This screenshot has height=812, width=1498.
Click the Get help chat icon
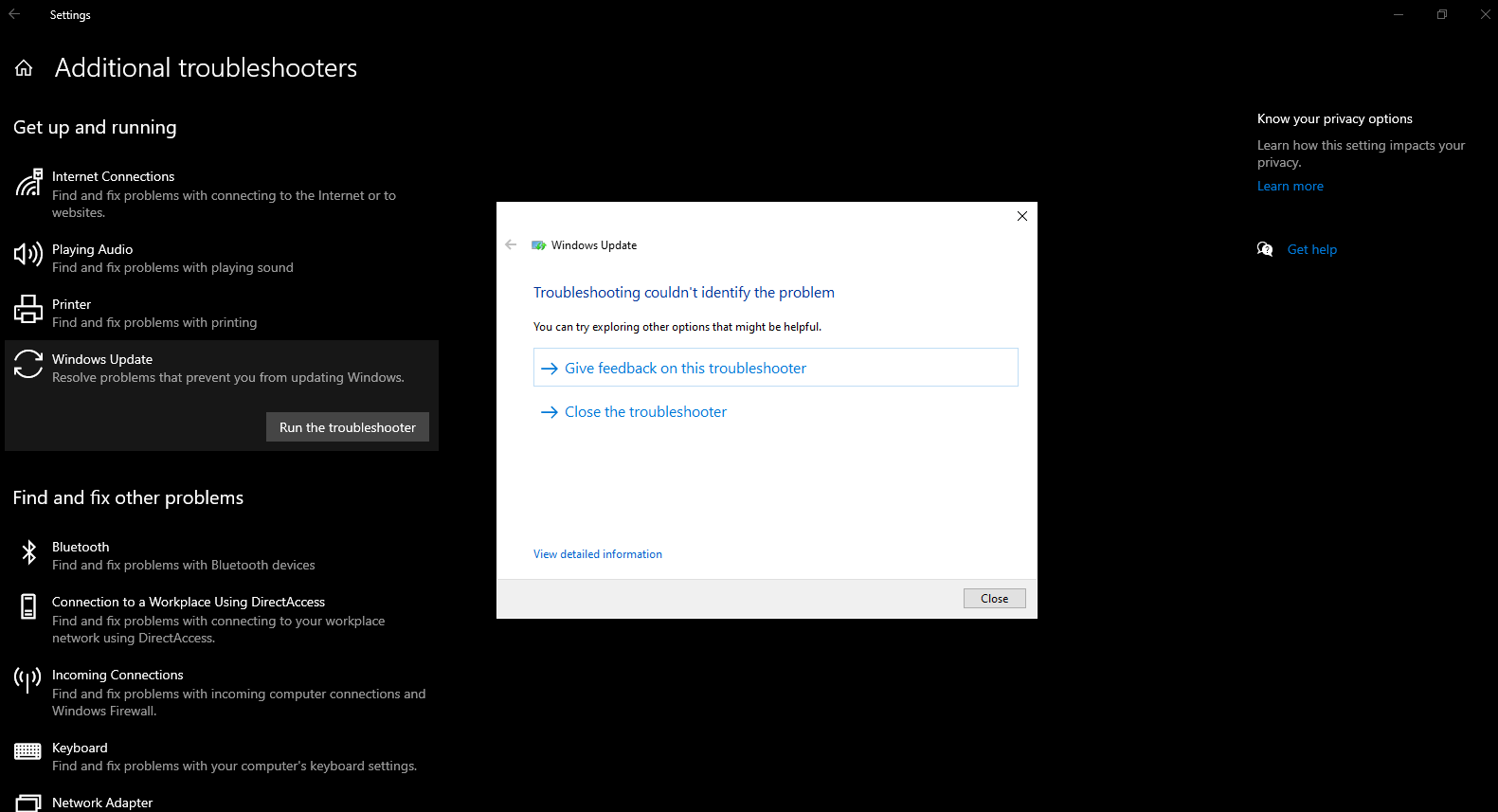pos(1265,249)
